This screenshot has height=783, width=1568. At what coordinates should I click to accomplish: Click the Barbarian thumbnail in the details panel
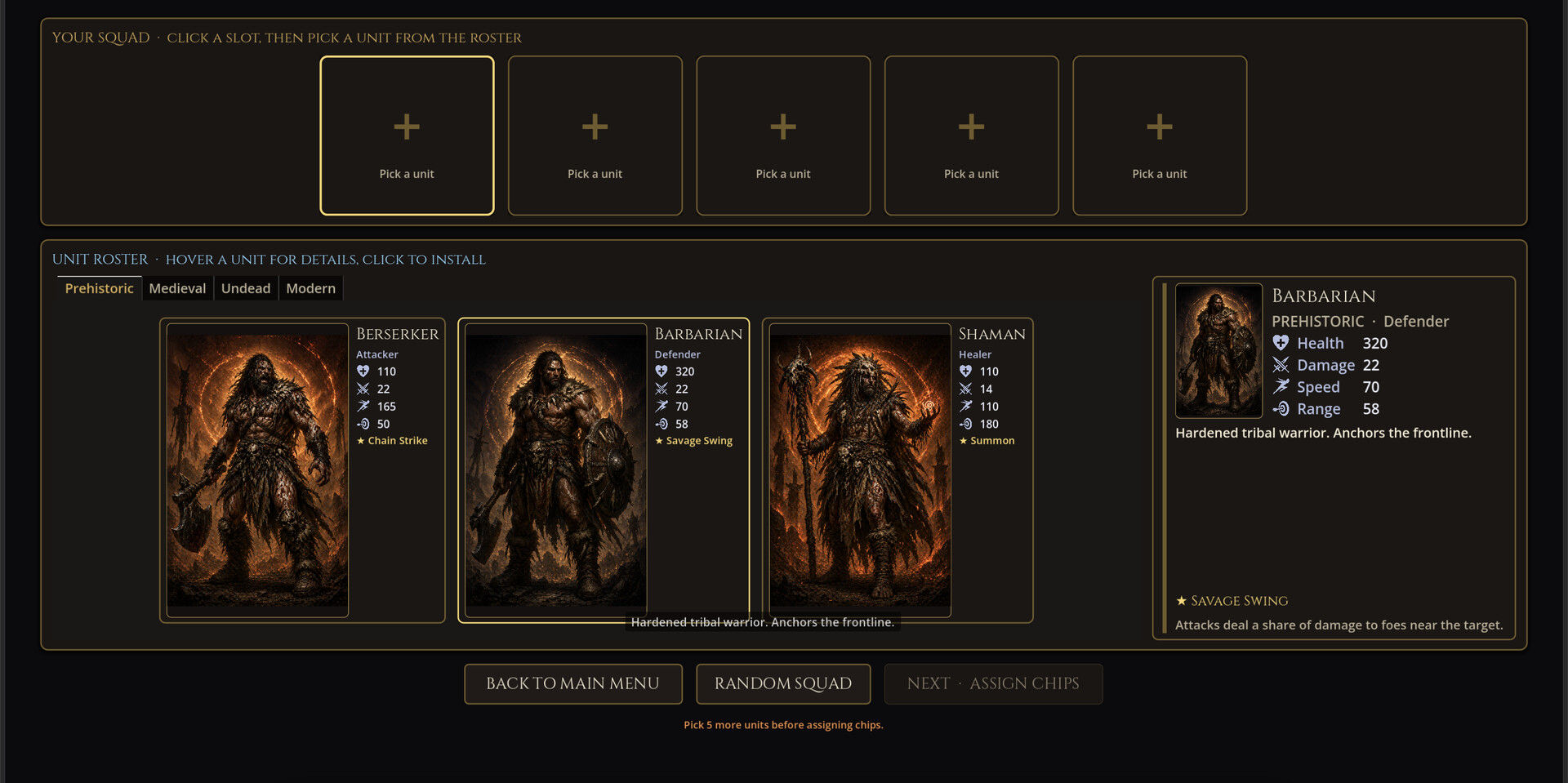click(x=1218, y=350)
